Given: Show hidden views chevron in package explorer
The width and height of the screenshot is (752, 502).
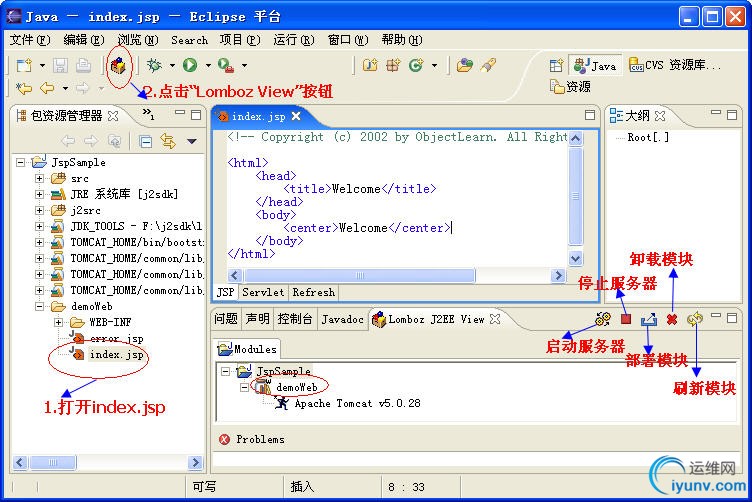Looking at the screenshot, I should pos(148,114).
